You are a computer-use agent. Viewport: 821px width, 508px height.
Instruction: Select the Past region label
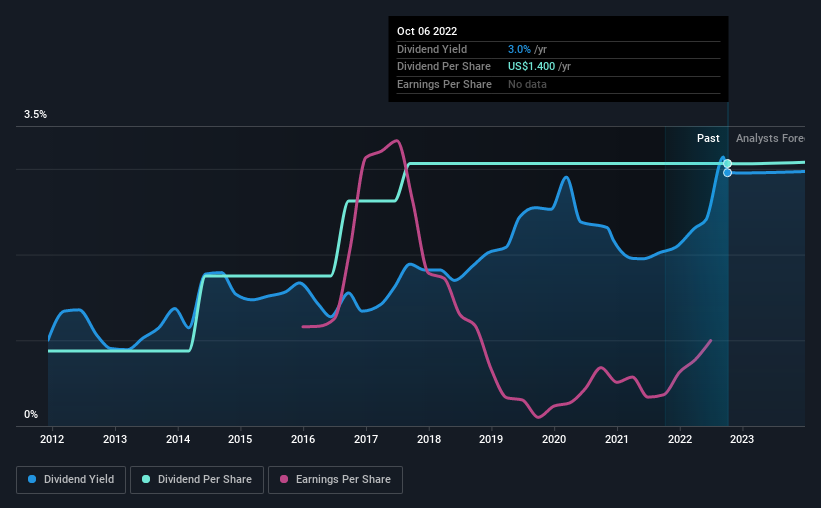tap(708, 138)
